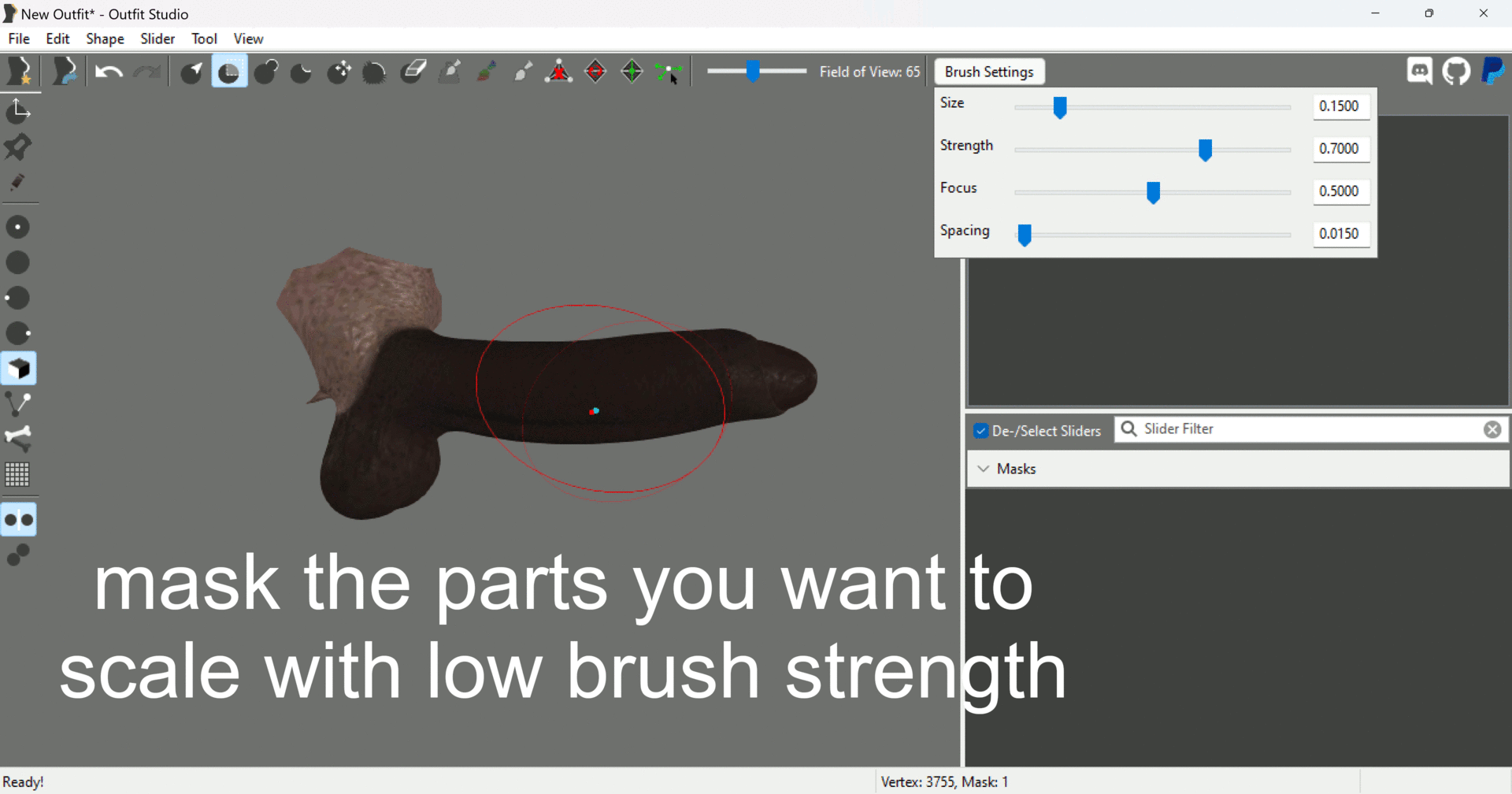The width and height of the screenshot is (1512, 794).
Task: Activate the Pivot pushpin tool
Action: tap(18, 147)
